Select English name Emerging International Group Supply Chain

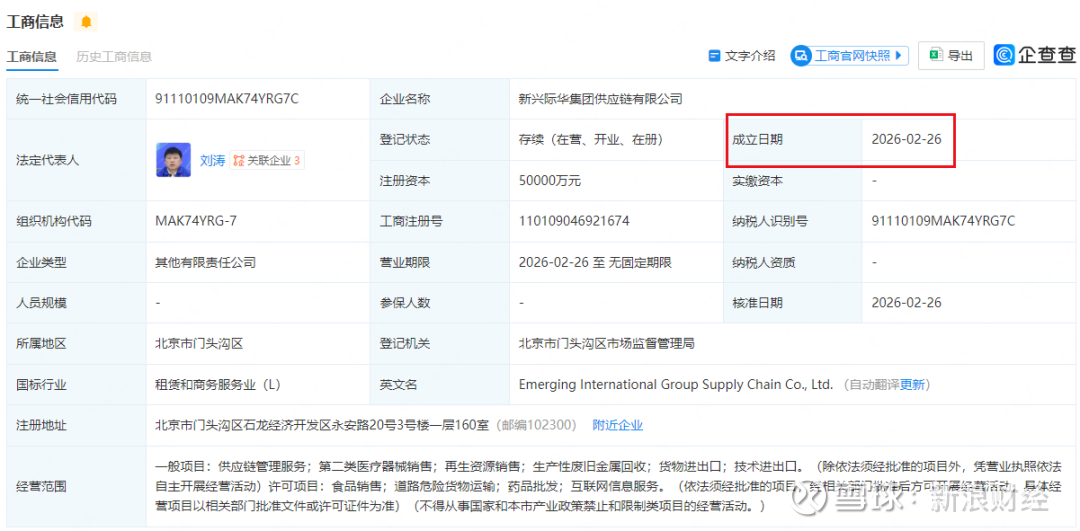[x=676, y=384]
